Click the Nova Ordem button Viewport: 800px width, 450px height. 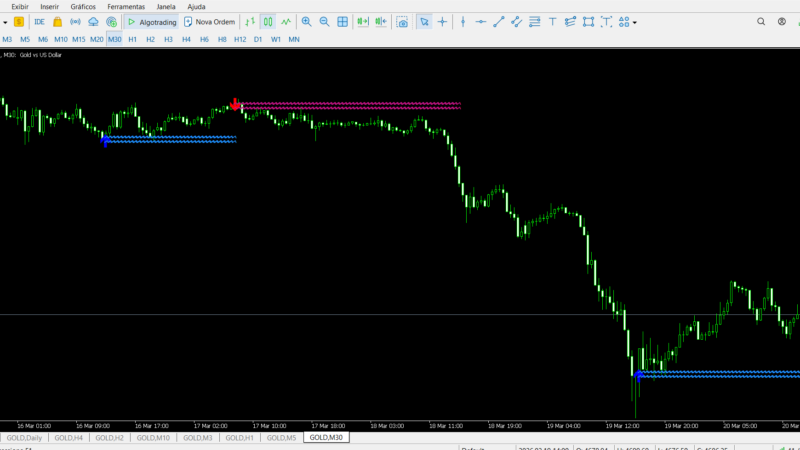pos(209,21)
